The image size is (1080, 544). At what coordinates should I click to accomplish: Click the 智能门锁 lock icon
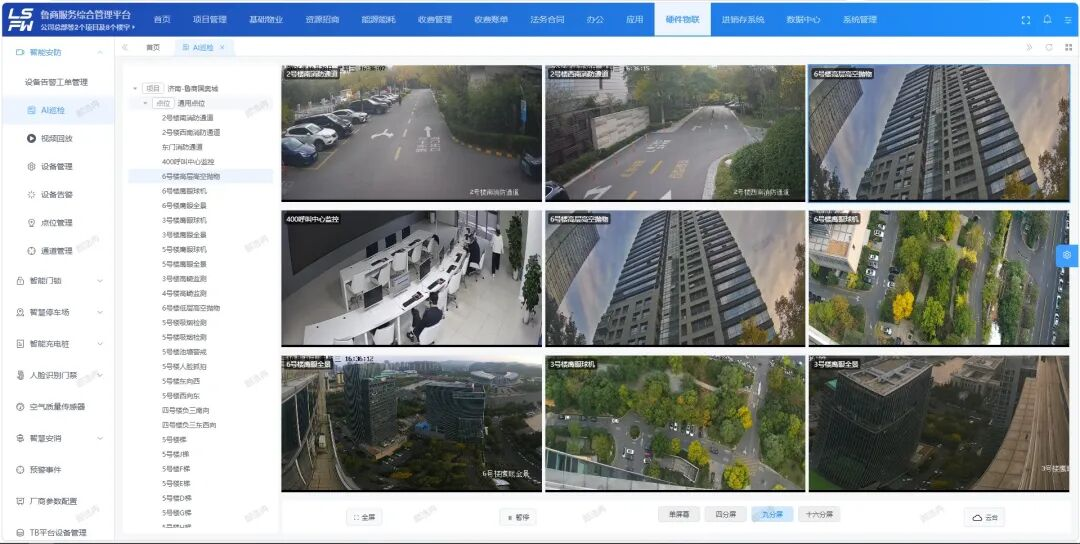(x=20, y=281)
